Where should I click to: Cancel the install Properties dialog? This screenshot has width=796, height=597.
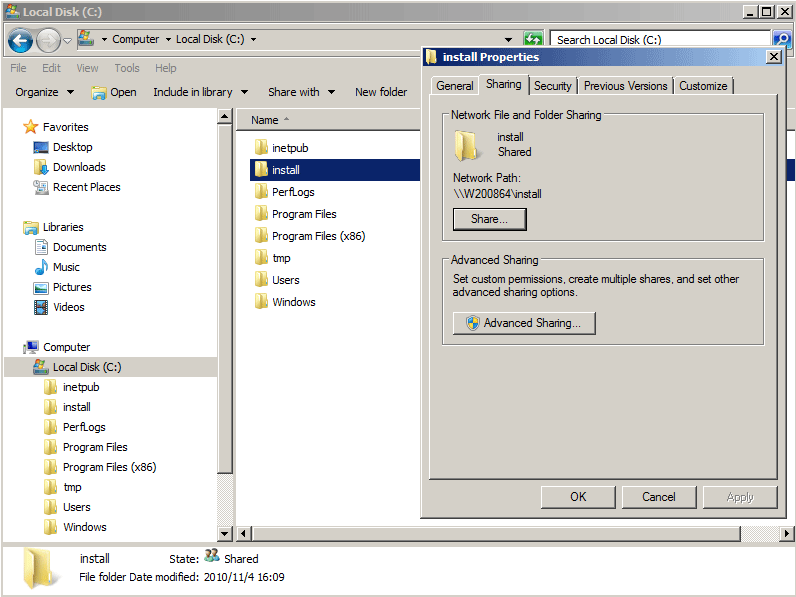pos(659,497)
